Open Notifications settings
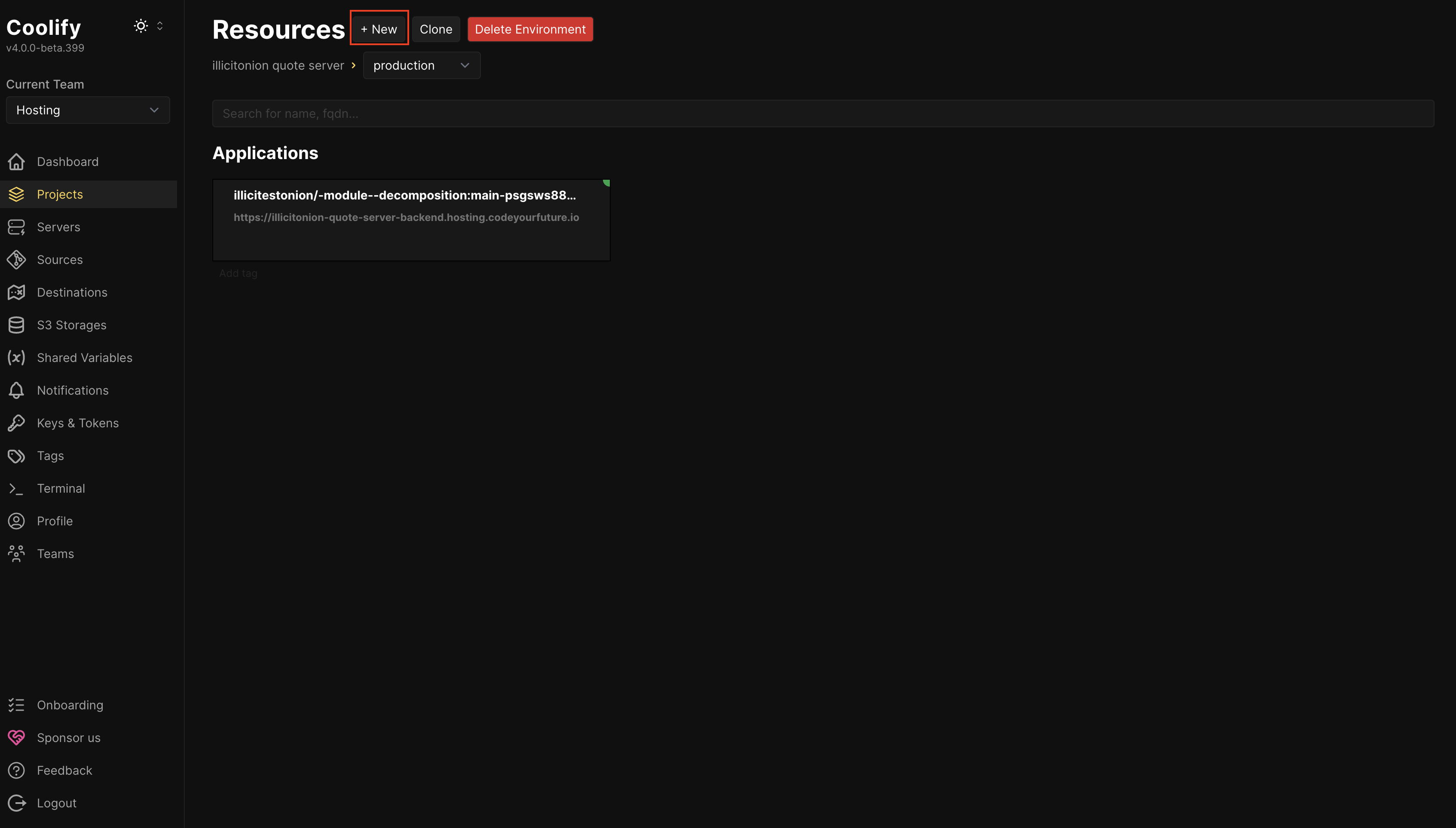 click(x=73, y=390)
